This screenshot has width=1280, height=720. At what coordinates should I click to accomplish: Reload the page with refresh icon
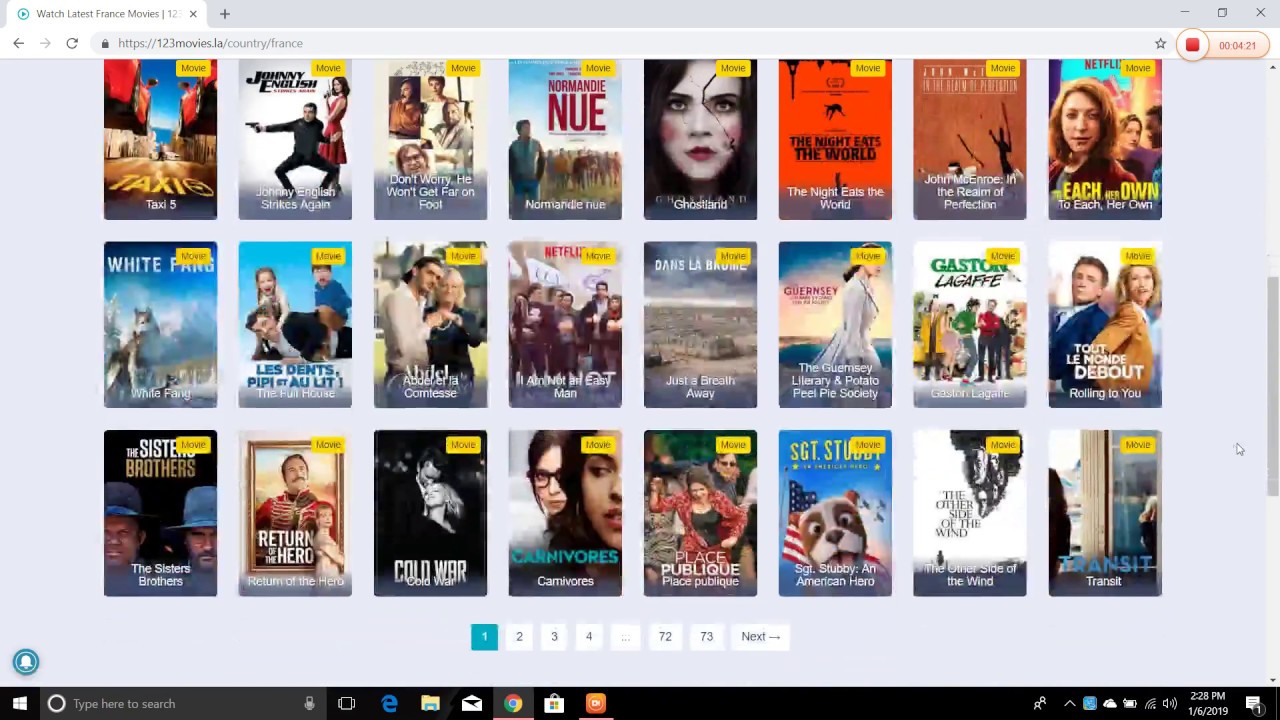(72, 43)
